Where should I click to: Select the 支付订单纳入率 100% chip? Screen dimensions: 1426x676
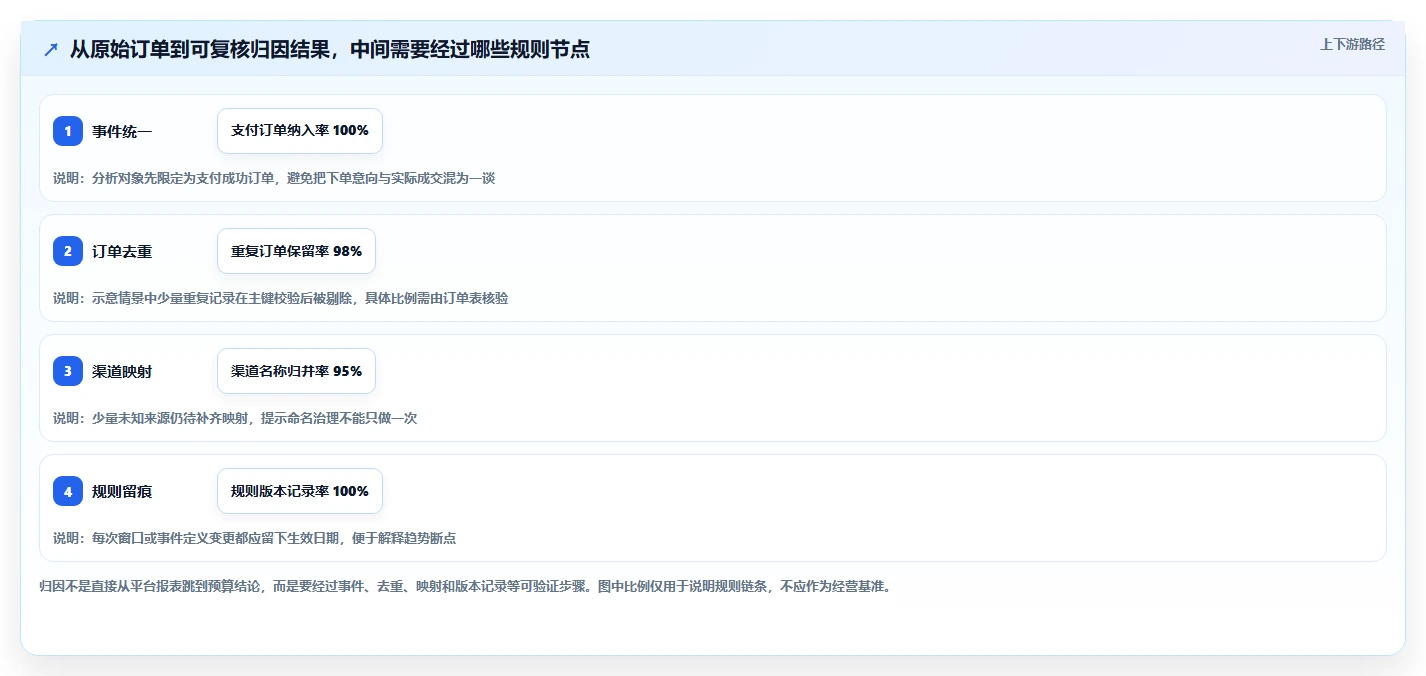click(x=300, y=131)
